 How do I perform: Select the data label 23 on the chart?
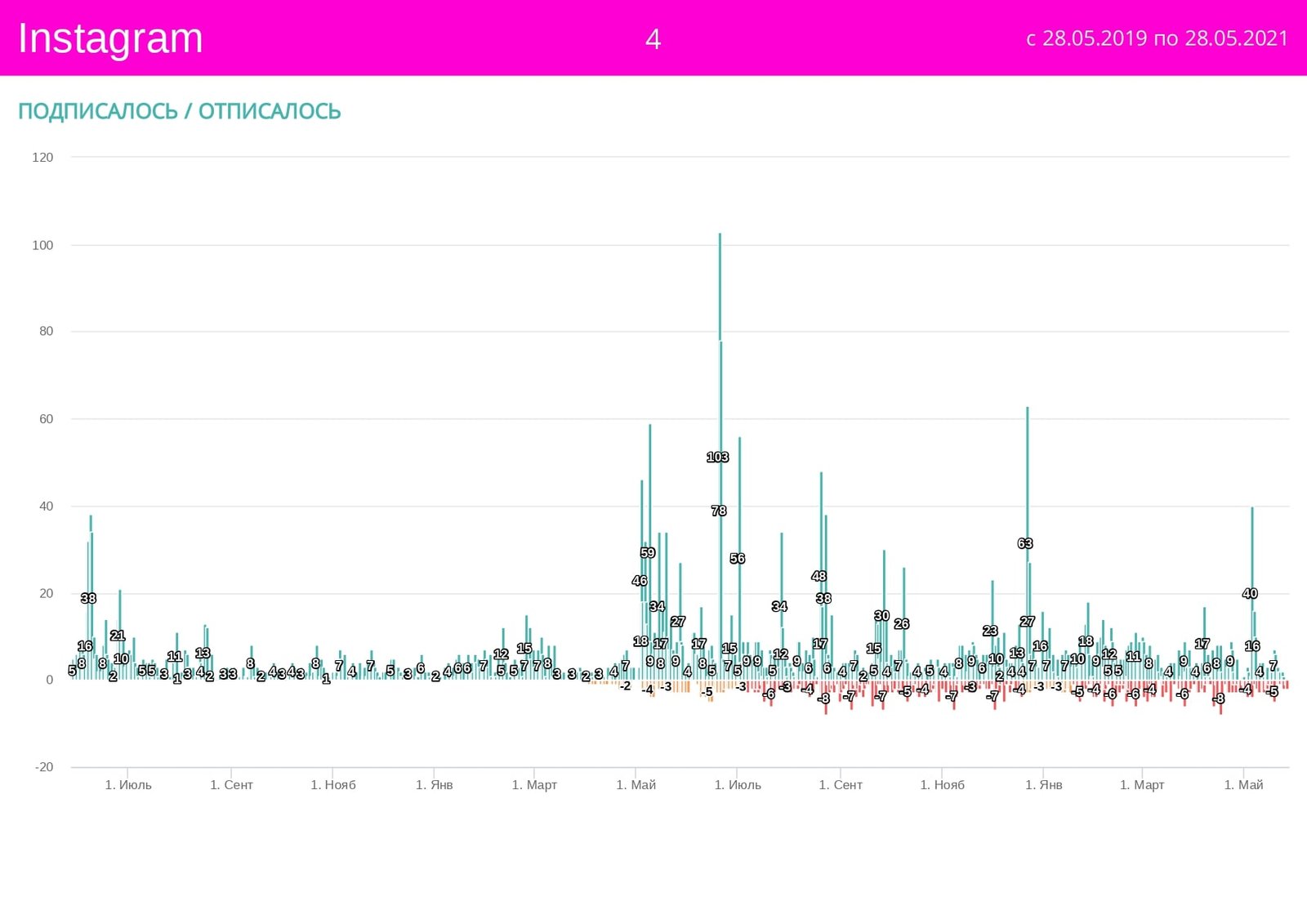pyautogui.click(x=989, y=632)
